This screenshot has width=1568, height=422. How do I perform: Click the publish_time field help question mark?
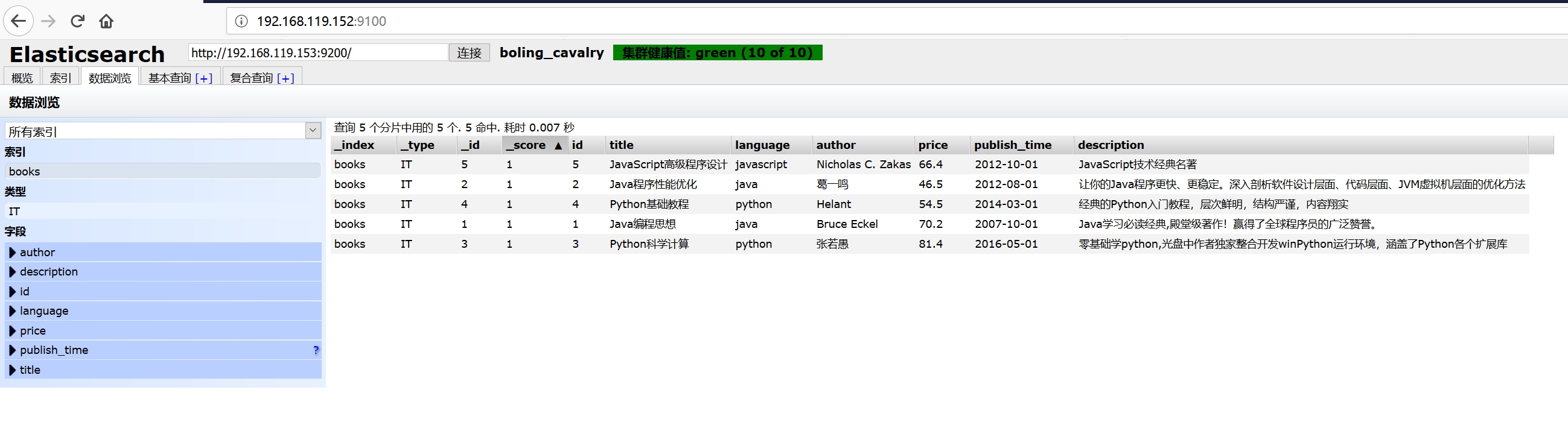click(x=316, y=350)
